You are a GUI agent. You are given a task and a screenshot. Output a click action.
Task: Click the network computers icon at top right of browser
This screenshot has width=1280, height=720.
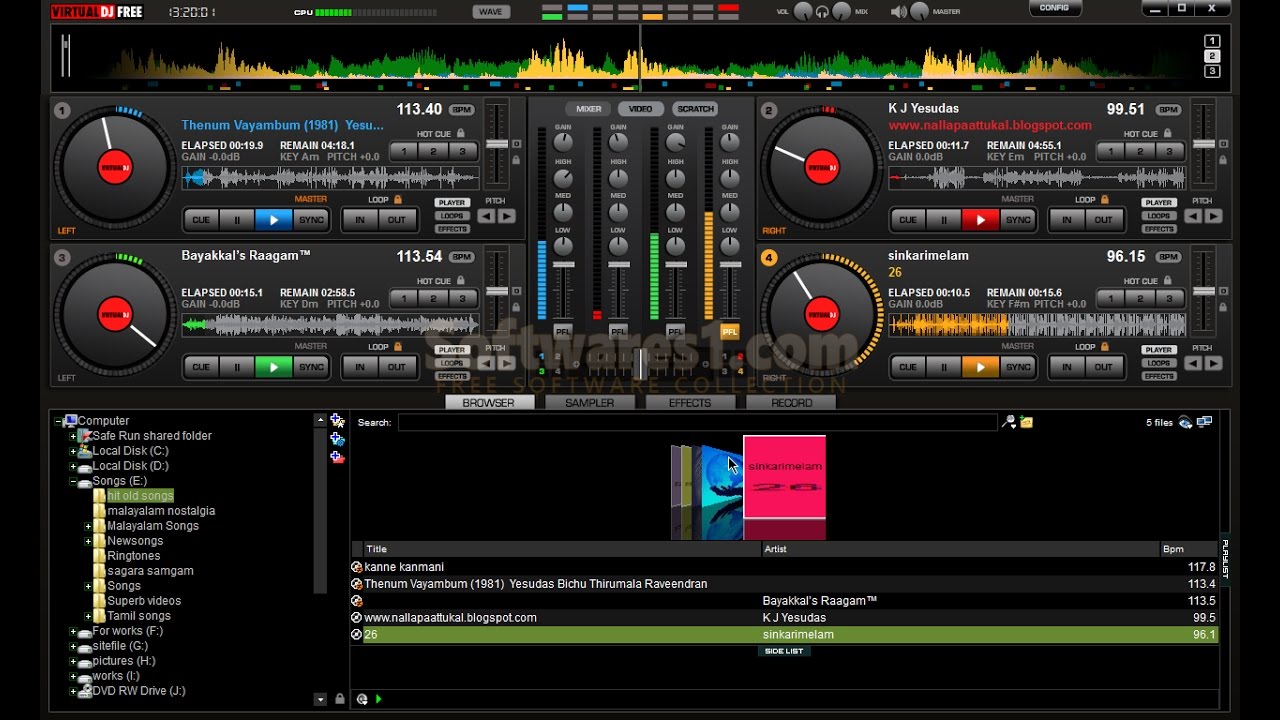click(x=1204, y=422)
